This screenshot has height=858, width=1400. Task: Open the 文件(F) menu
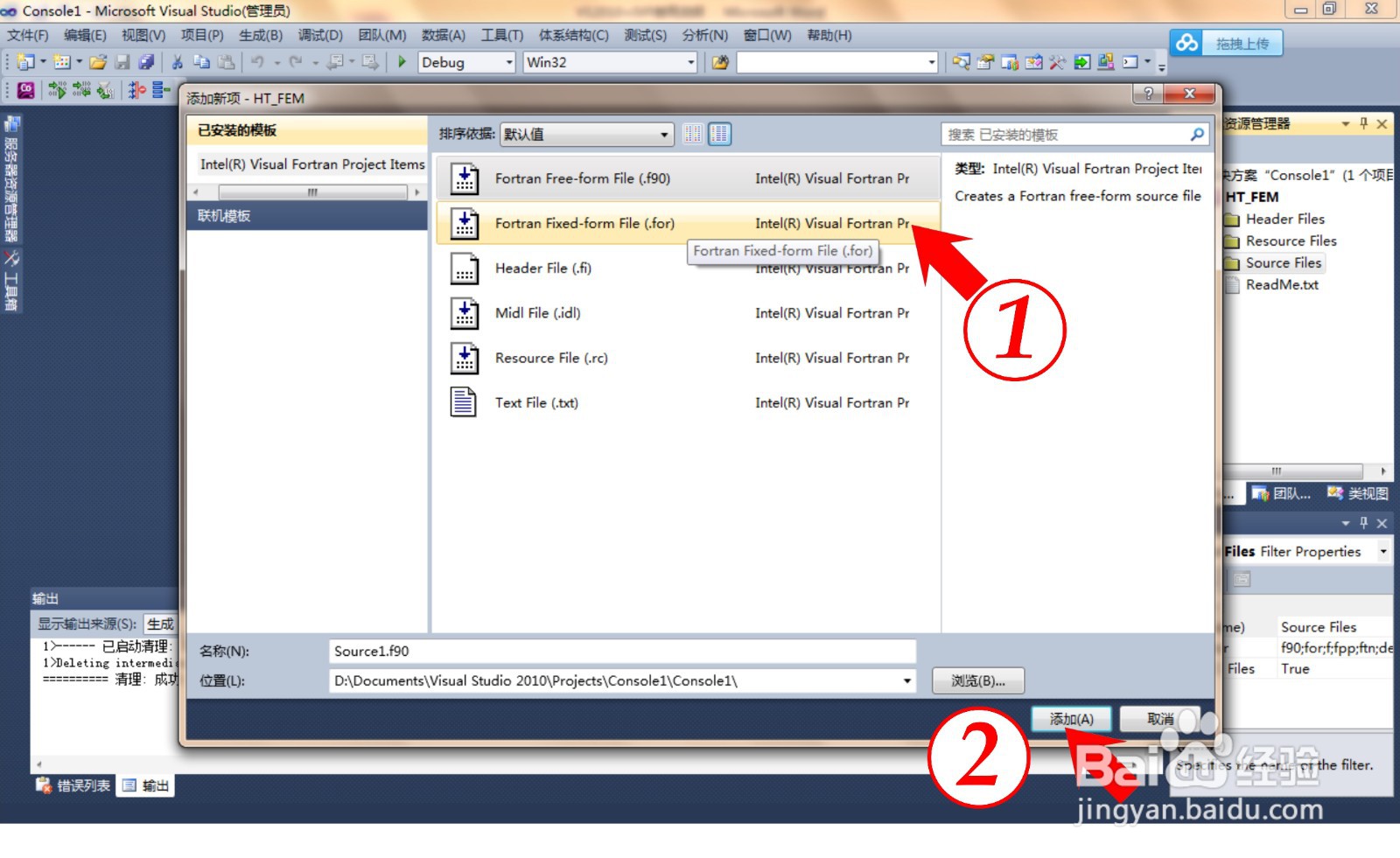pyautogui.click(x=28, y=35)
